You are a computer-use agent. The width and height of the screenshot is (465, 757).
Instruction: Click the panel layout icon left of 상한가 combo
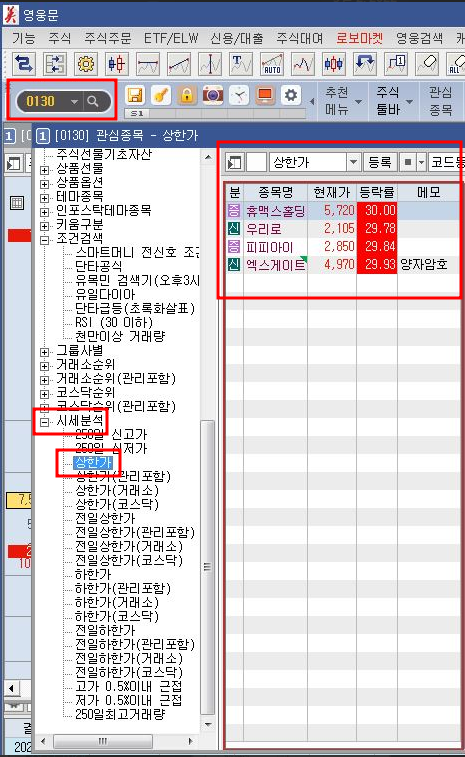coord(235,163)
